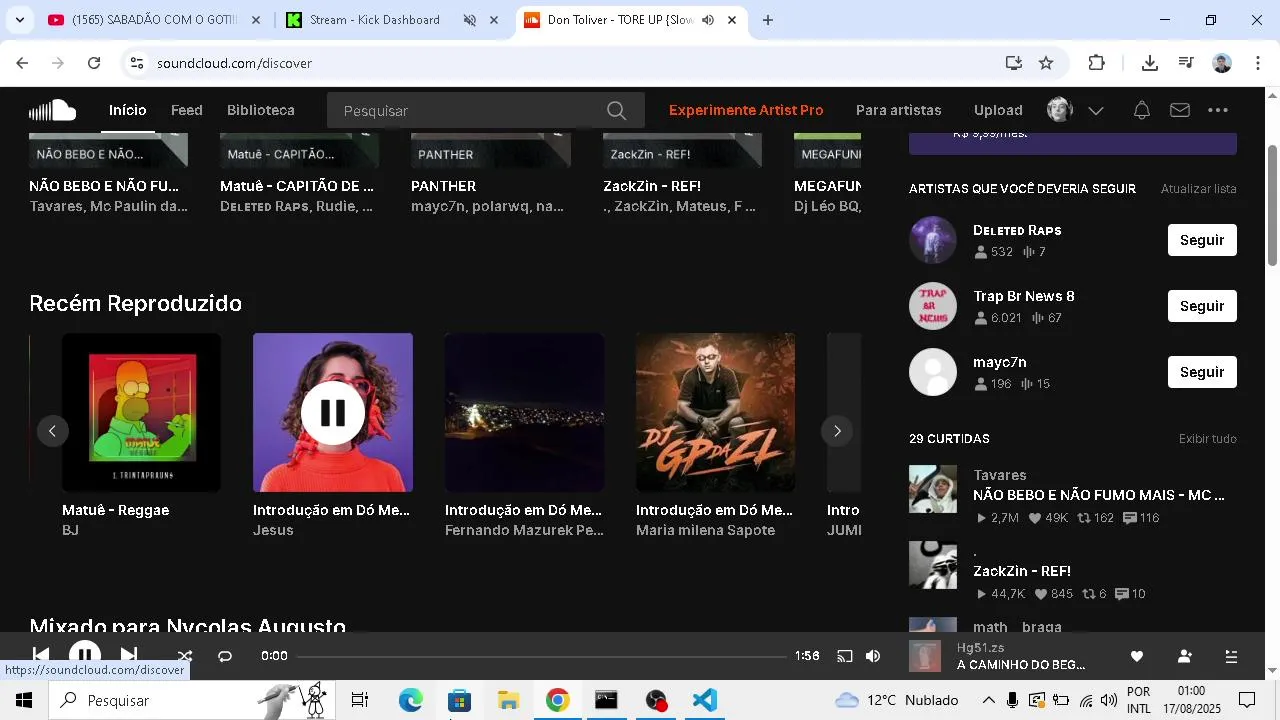Open Matuê - Reggae album thumbnail
This screenshot has width=1280, height=720.
point(141,412)
